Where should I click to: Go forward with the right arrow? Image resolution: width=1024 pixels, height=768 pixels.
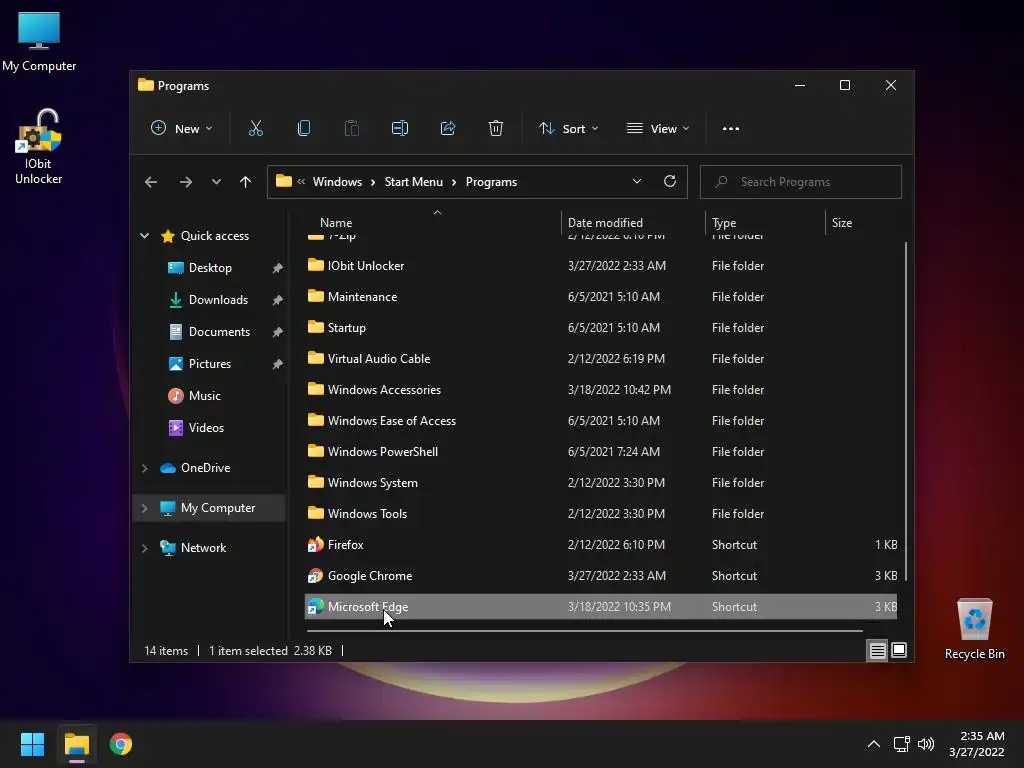pos(186,182)
